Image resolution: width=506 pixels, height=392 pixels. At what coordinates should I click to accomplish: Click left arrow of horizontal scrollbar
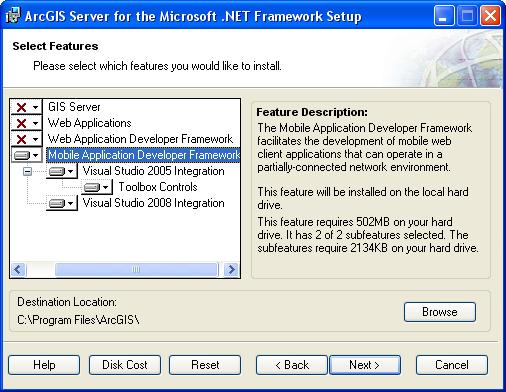tap(18, 269)
